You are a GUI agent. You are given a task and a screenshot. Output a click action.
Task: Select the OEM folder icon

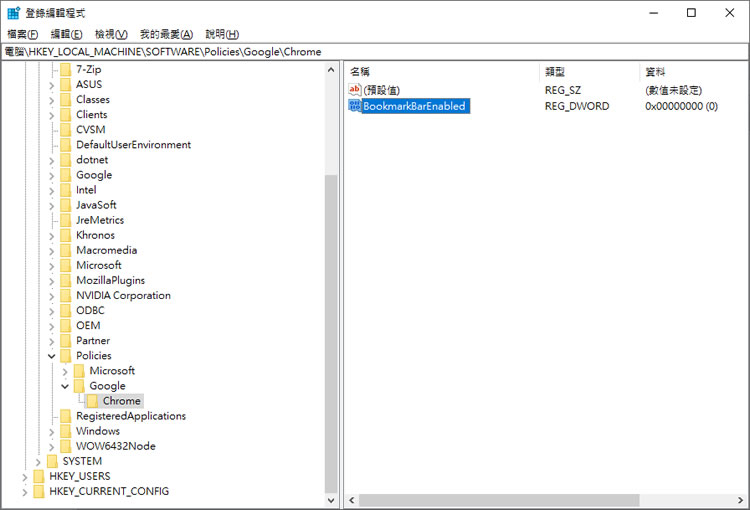pos(66,326)
